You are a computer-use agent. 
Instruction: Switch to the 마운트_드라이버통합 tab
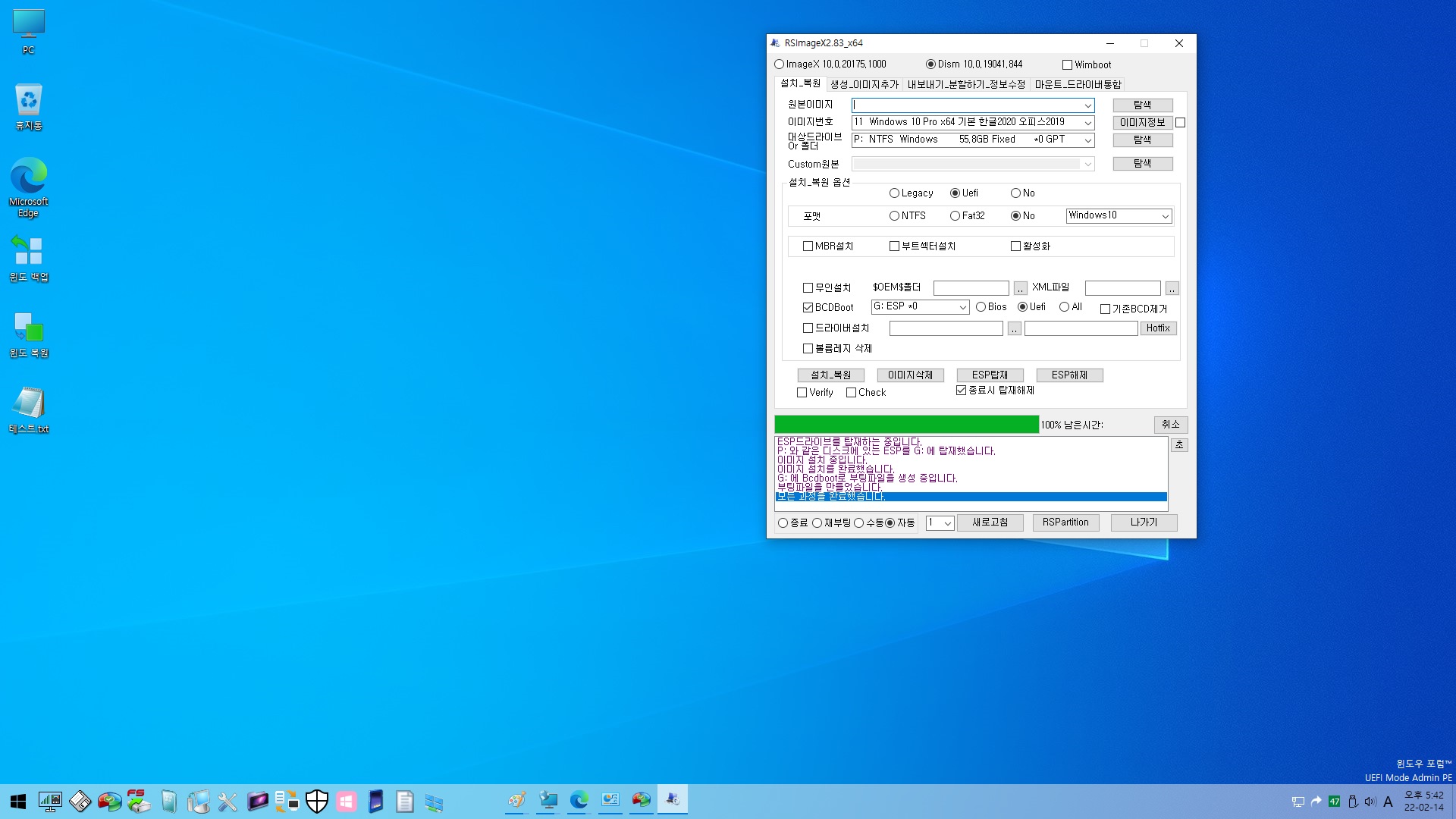(x=1078, y=84)
